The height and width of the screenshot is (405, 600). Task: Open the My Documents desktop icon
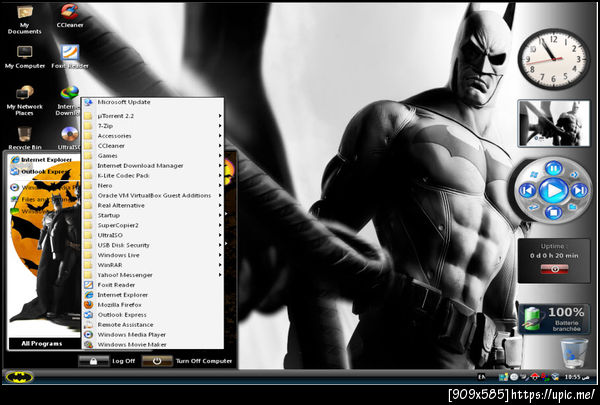pos(24,19)
